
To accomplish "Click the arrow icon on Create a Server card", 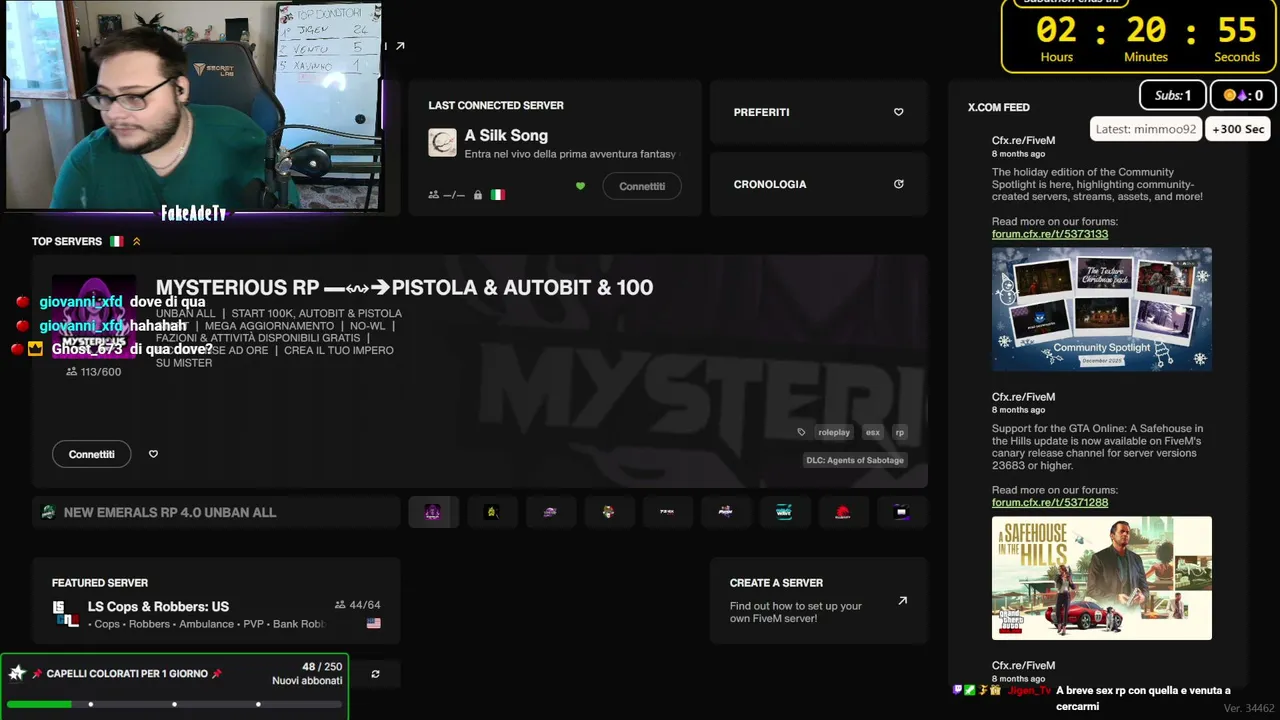I will point(902,601).
